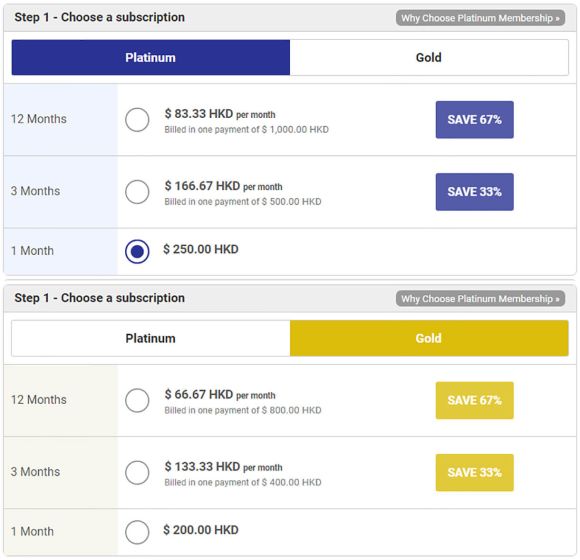Screen dimensions: 580x560
Task: Click the 12 Months label beside $66.67
Action: (39, 400)
